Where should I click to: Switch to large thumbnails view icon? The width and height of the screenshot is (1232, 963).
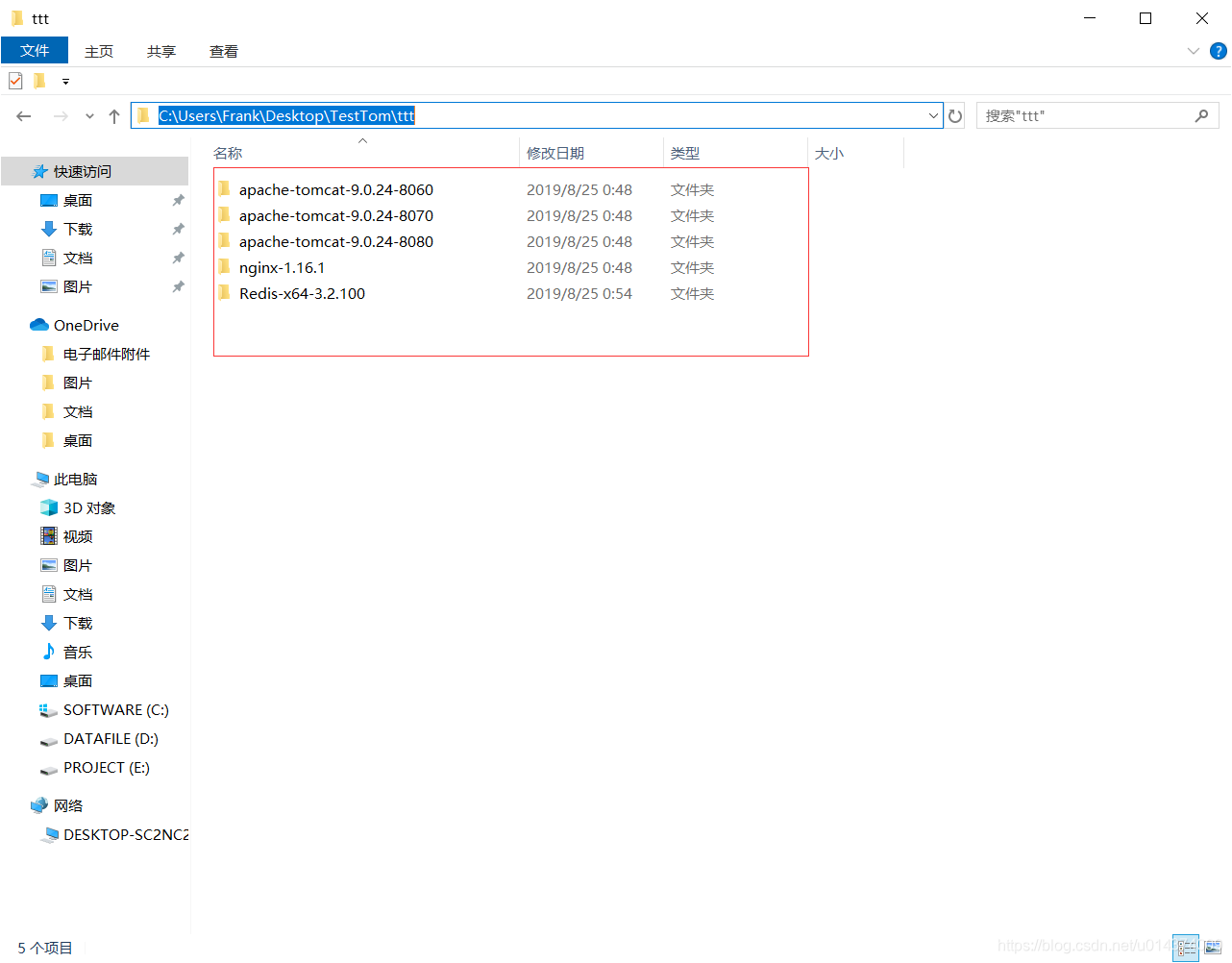(x=1213, y=948)
